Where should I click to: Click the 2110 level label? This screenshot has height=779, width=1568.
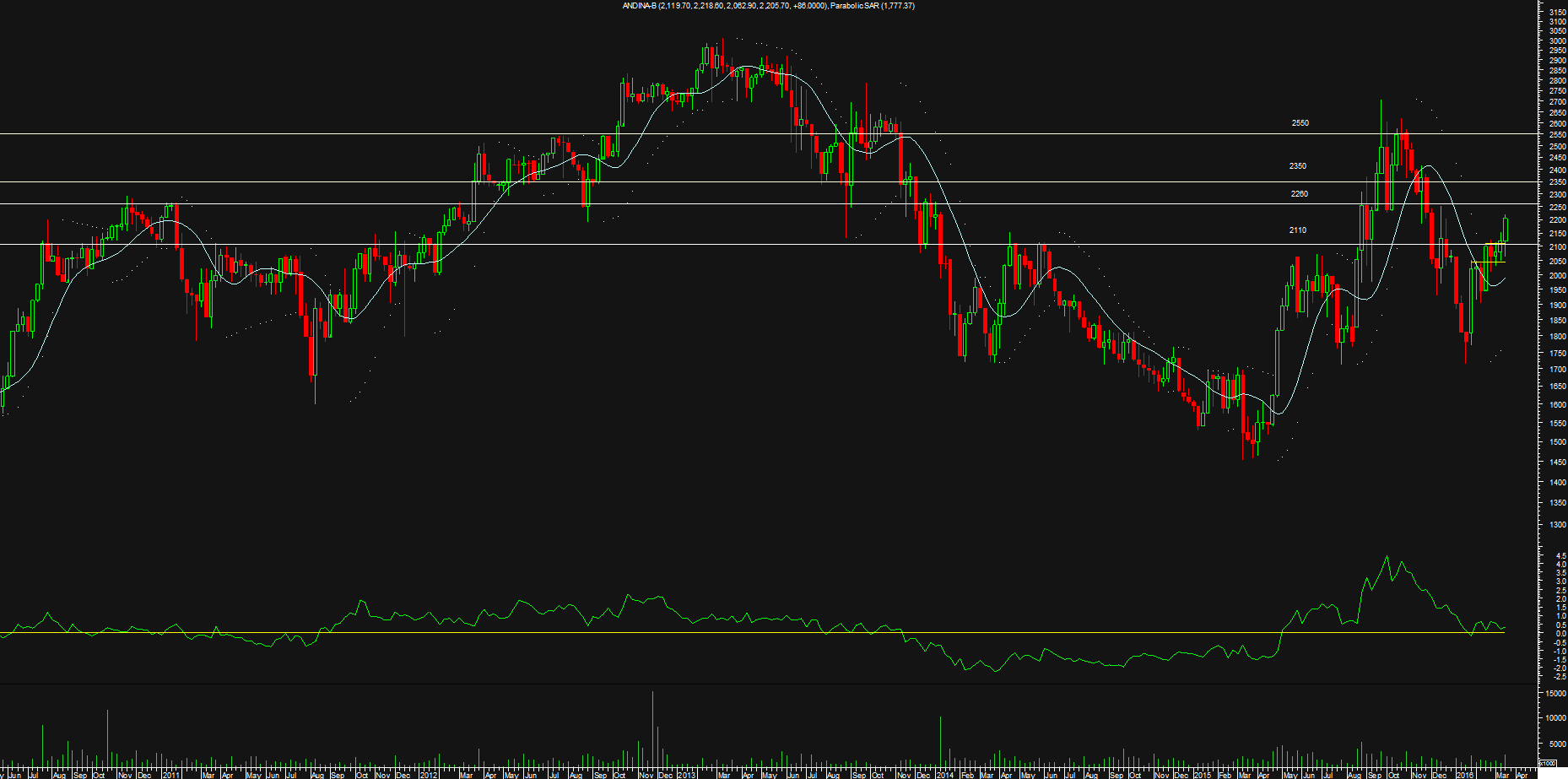[x=1298, y=230]
